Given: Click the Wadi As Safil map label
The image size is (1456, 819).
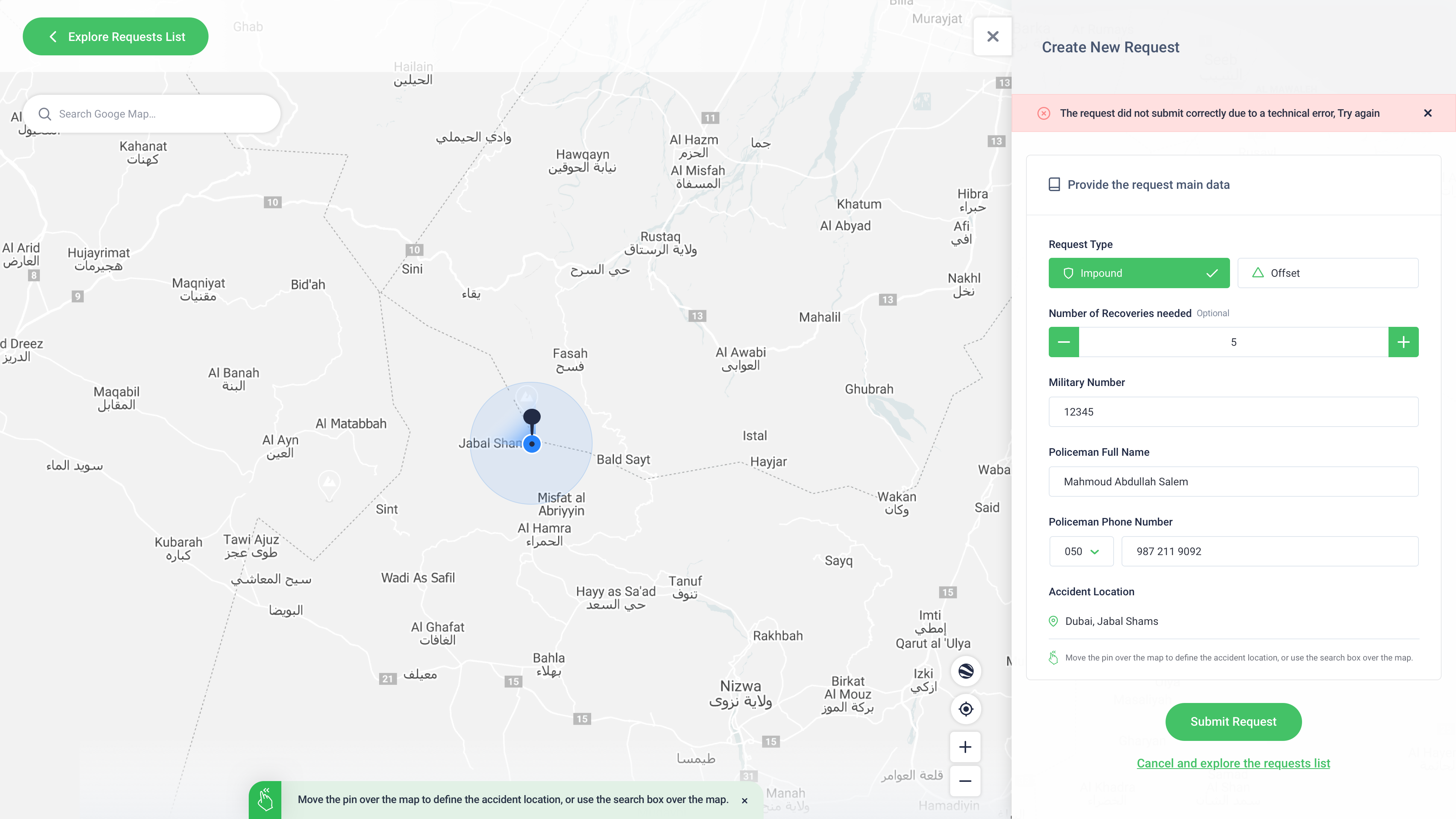Looking at the screenshot, I should click(418, 577).
